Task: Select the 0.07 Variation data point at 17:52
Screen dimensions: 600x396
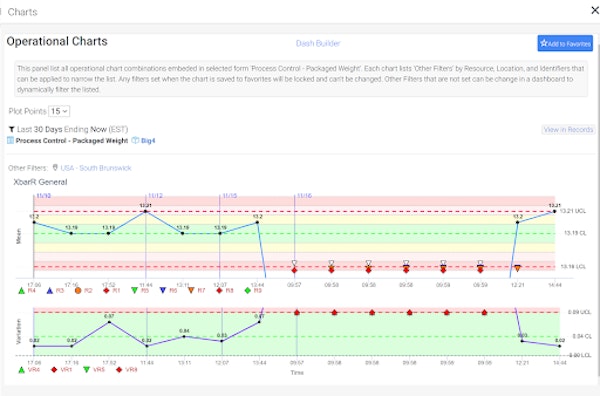Action: tap(109, 322)
